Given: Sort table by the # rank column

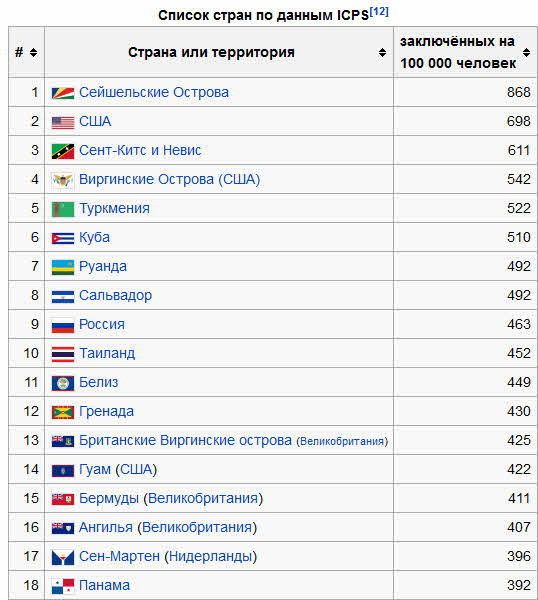Looking at the screenshot, I should coord(34,52).
